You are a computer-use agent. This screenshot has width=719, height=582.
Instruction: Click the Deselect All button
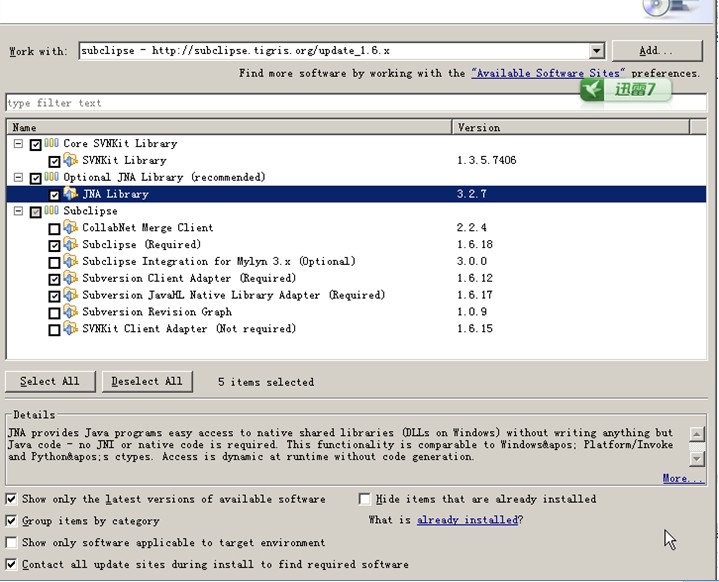[x=147, y=382]
